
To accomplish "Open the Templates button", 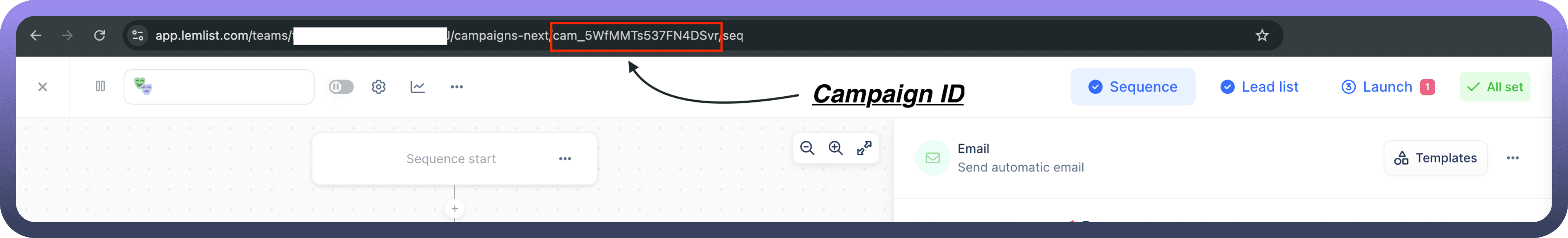I will [1436, 158].
